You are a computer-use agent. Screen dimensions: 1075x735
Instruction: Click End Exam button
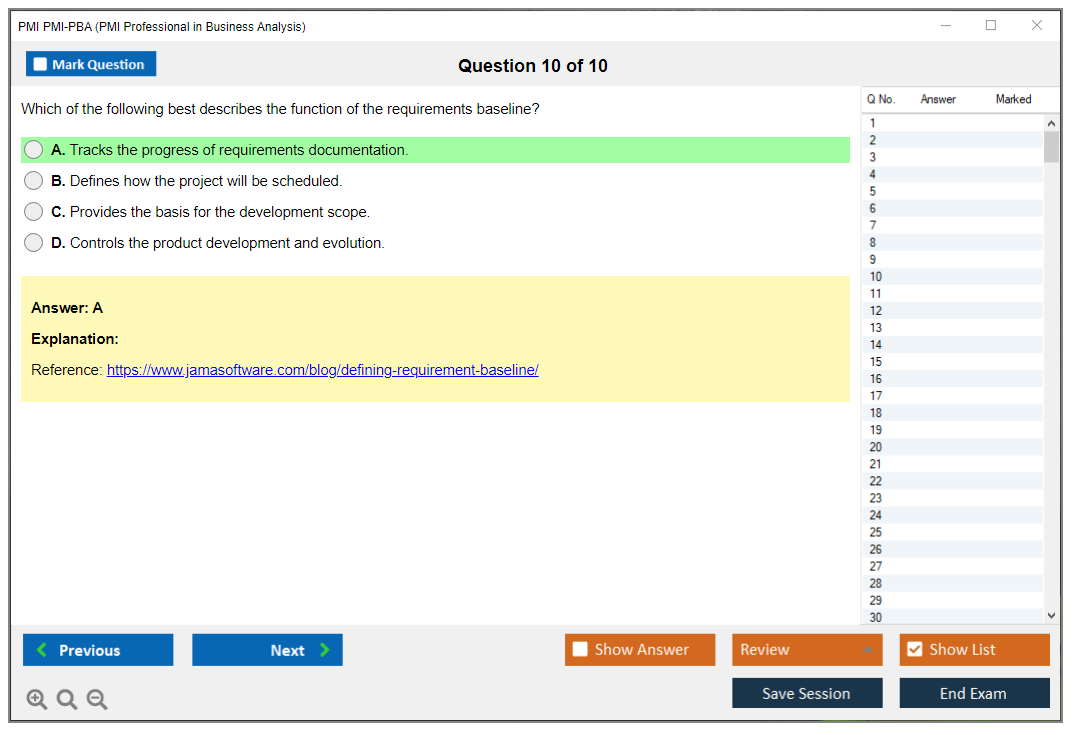click(x=974, y=693)
